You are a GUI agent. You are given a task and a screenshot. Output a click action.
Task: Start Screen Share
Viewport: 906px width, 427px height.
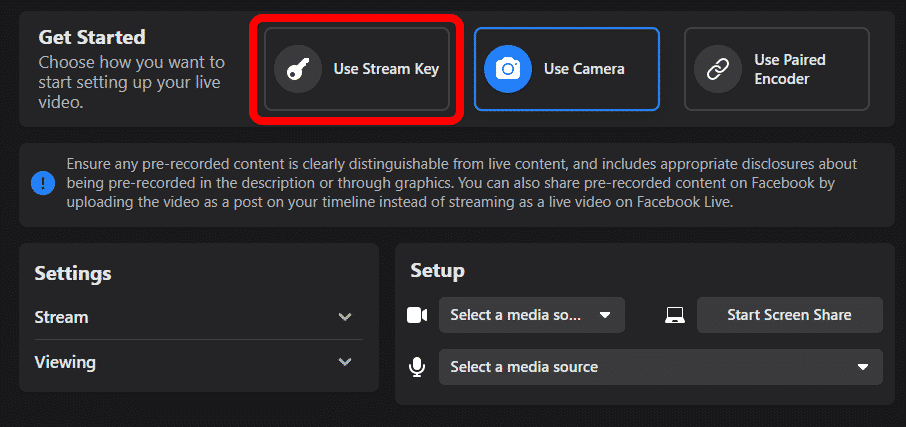coord(789,315)
